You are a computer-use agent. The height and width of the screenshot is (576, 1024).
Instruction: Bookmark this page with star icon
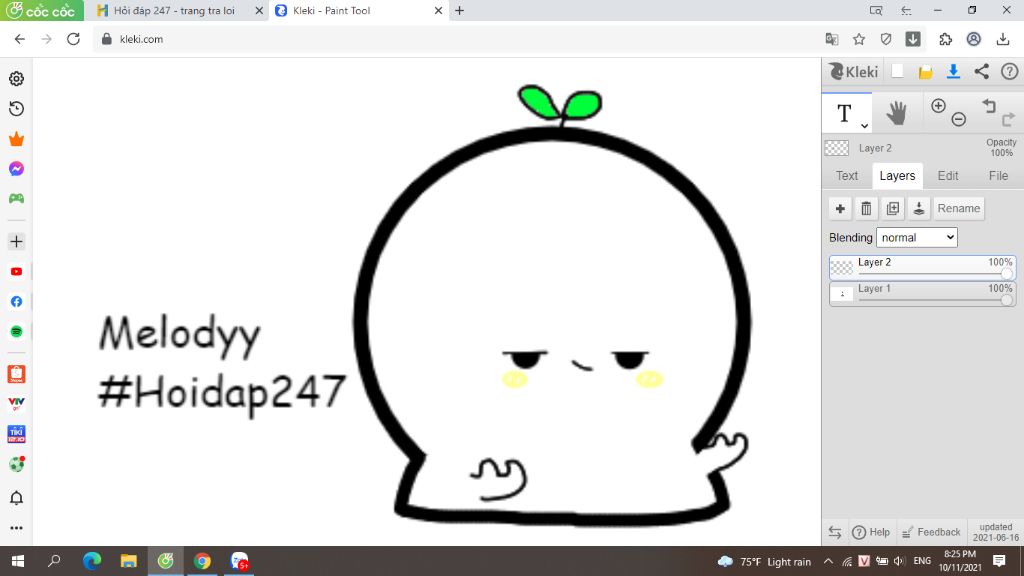pos(859,39)
